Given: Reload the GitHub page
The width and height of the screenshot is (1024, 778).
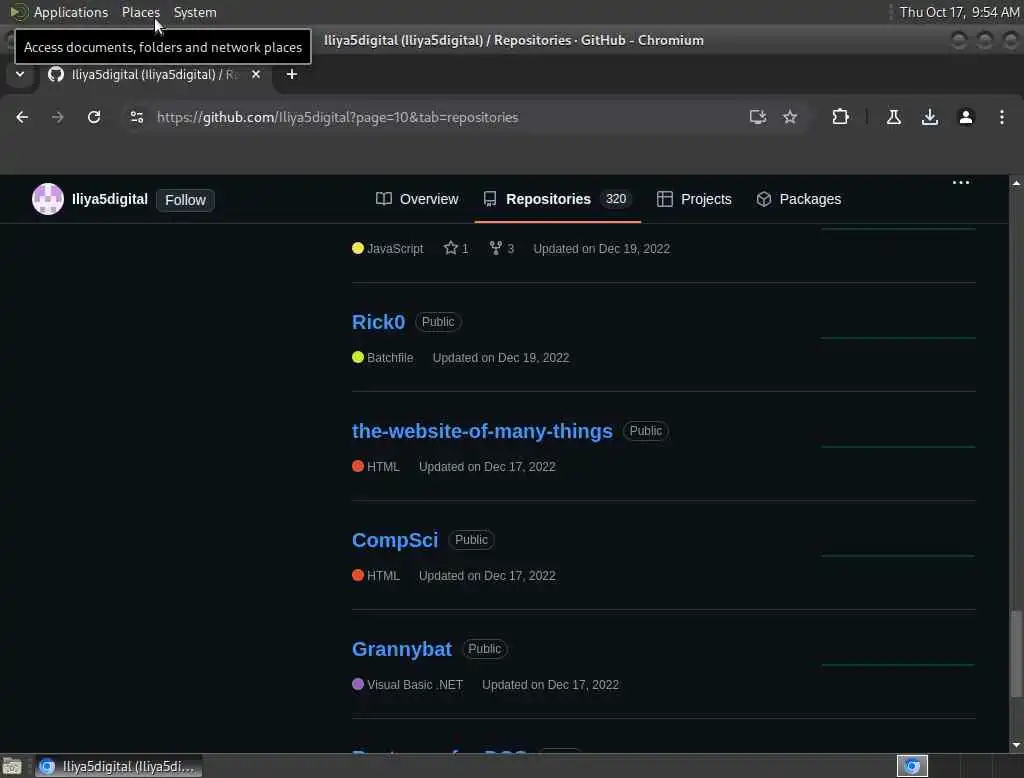Looking at the screenshot, I should [x=94, y=117].
